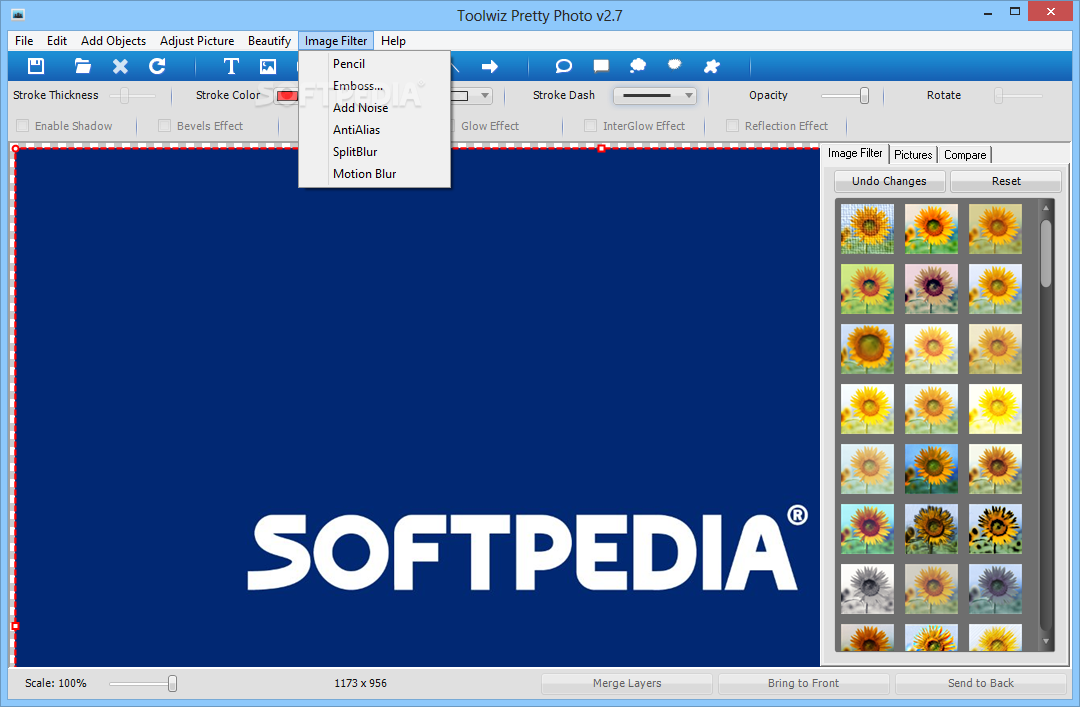
Task: Choose Emboss... from the menu
Action: [375, 85]
